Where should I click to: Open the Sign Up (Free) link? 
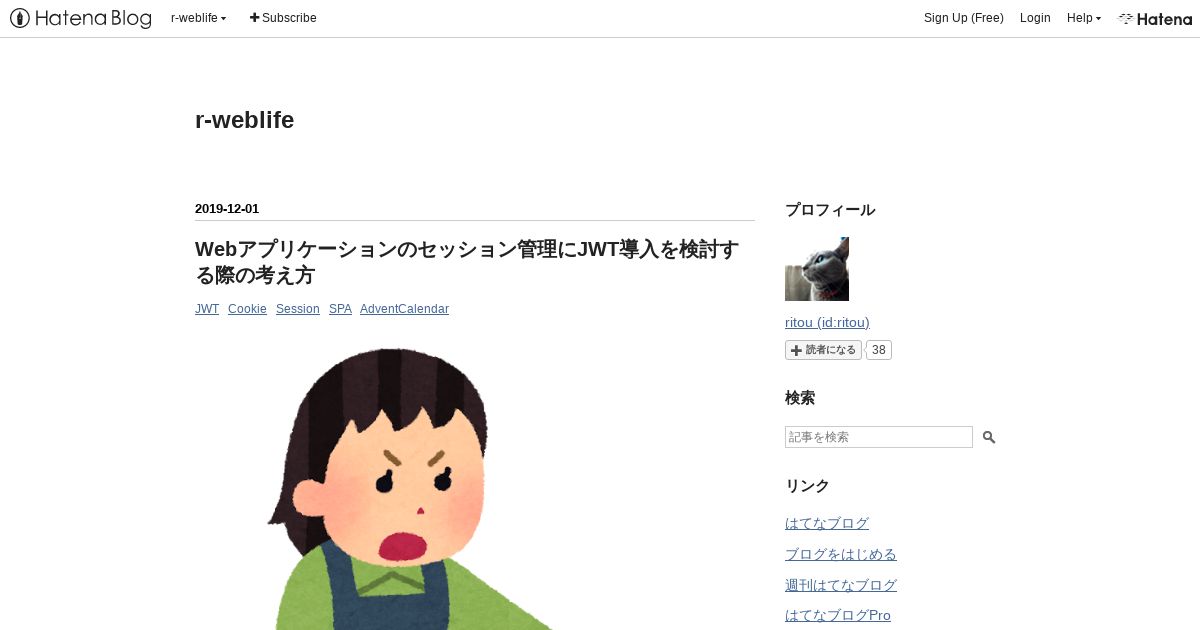click(964, 18)
